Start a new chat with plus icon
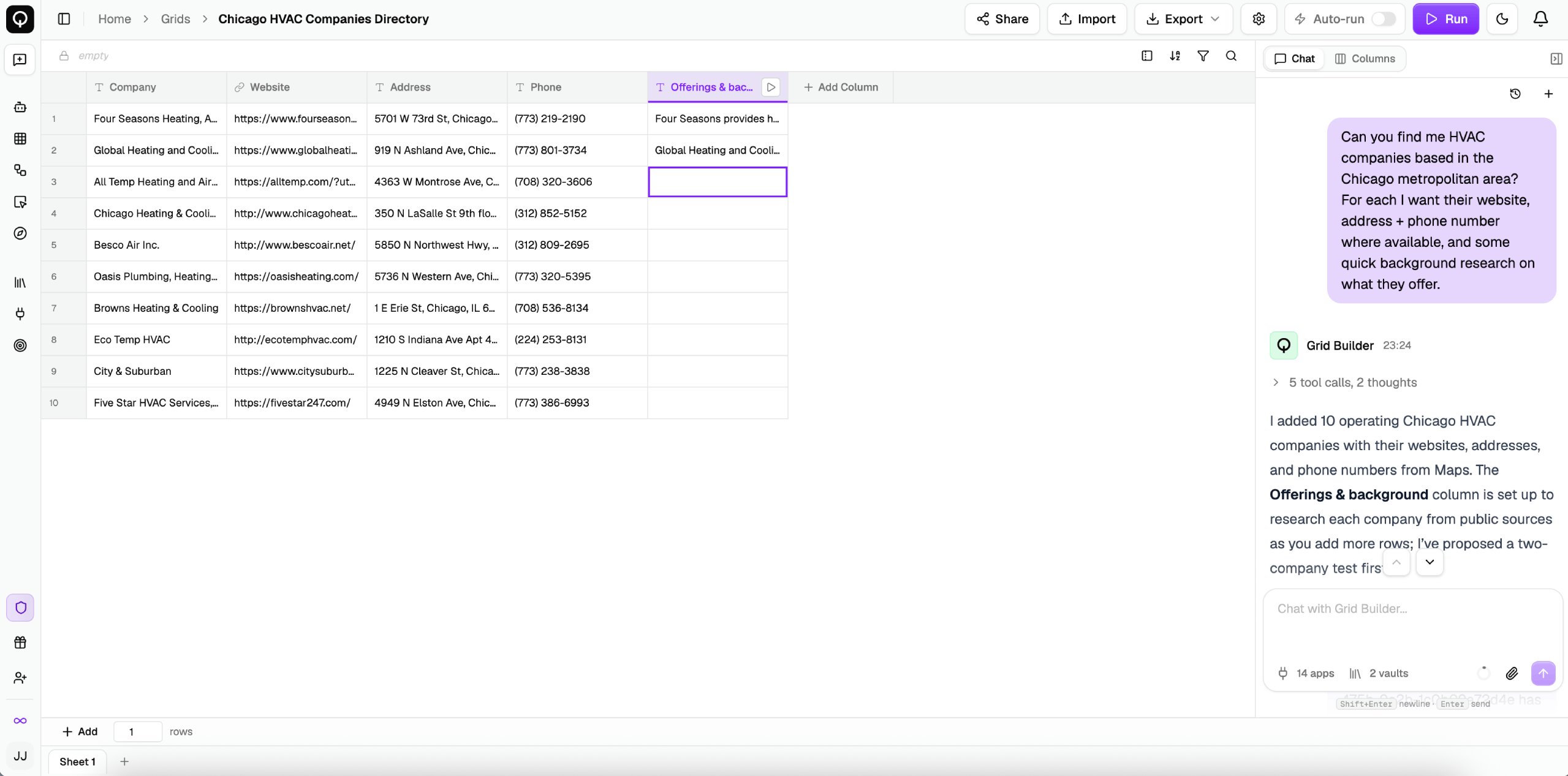This screenshot has width=1568, height=776. (x=1548, y=94)
